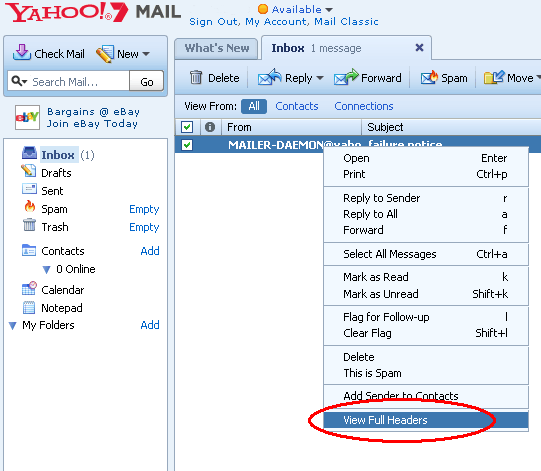Choose Mark as Read menu item
Viewport: 541px width, 471px height.
(426, 277)
